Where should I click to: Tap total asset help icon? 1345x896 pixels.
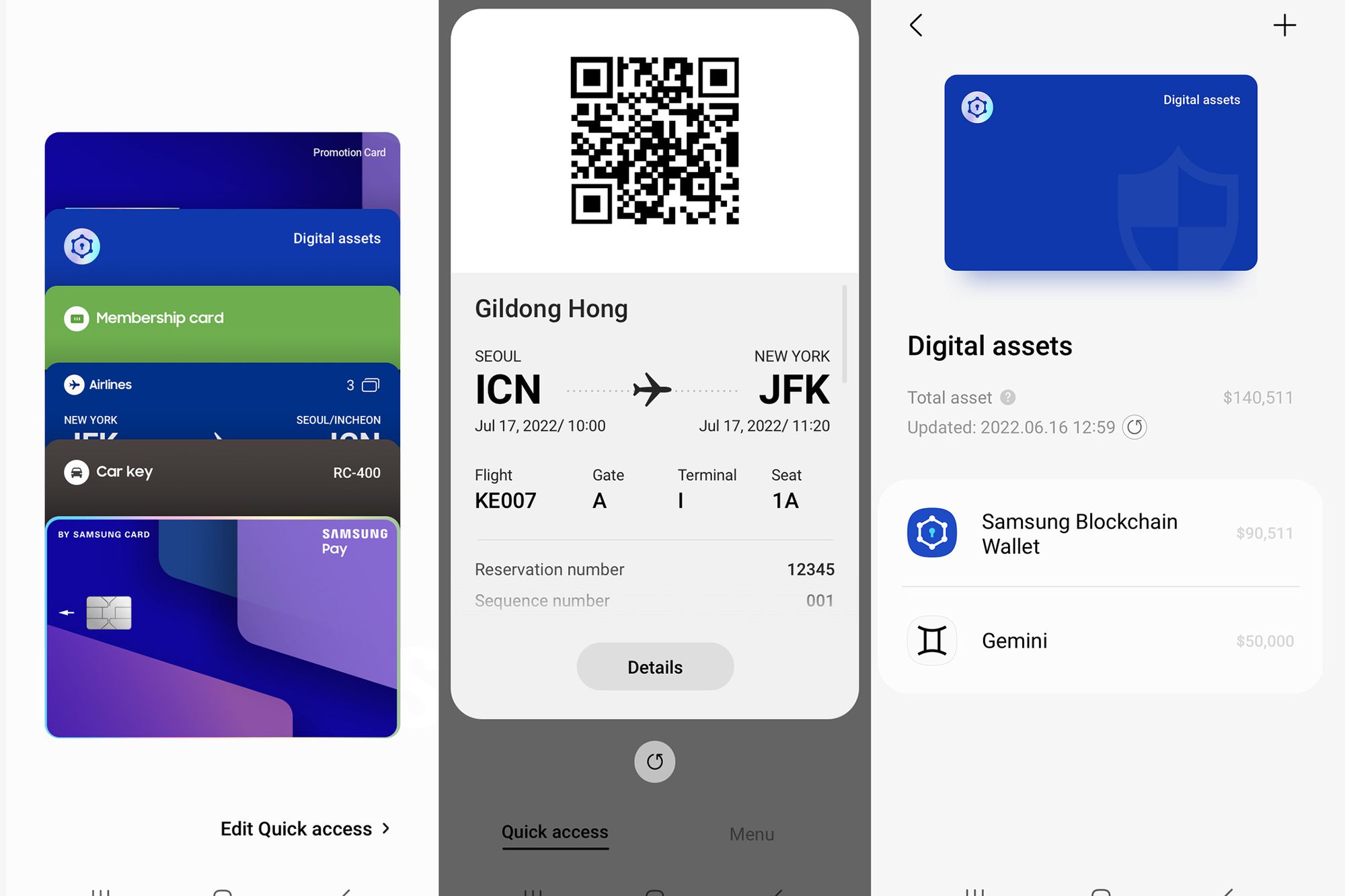coord(1010,397)
